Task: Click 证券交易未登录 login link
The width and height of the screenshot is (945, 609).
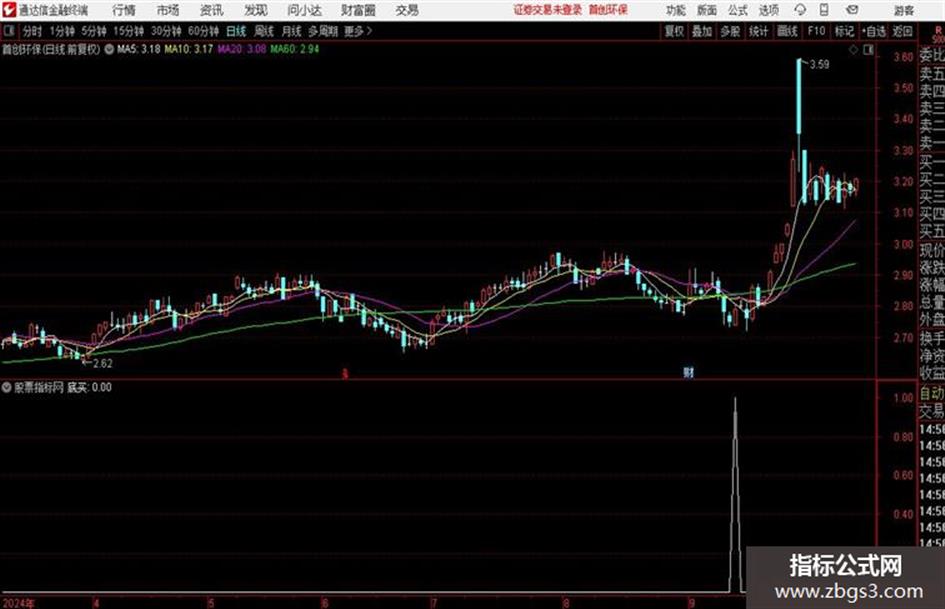Action: pos(548,10)
